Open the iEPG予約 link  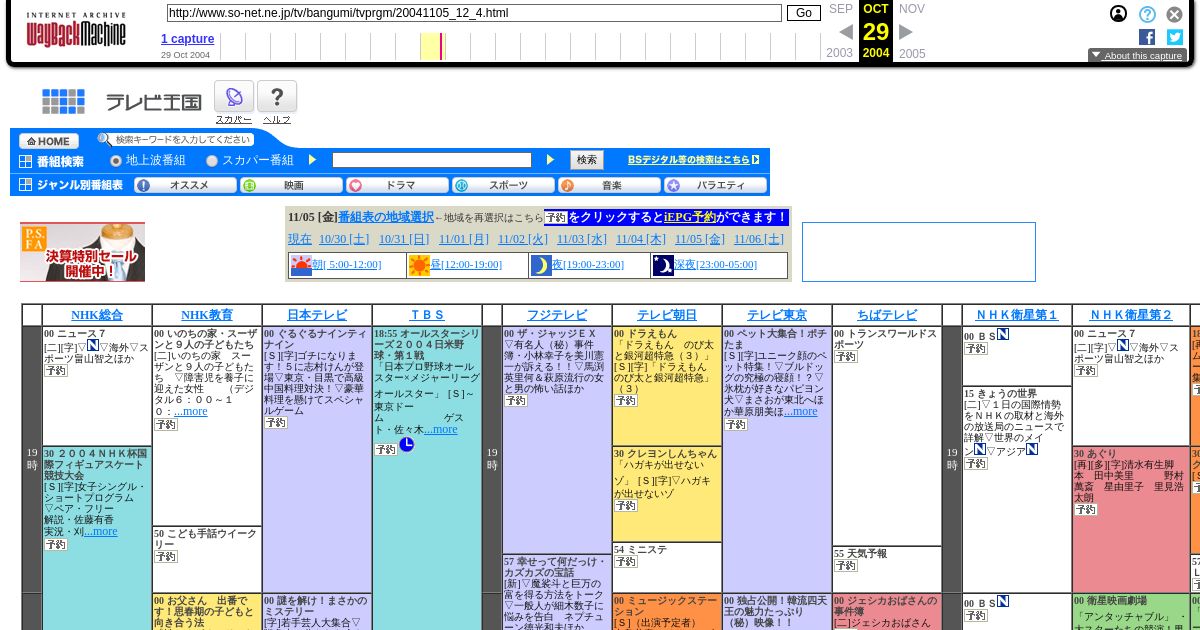click(x=690, y=217)
